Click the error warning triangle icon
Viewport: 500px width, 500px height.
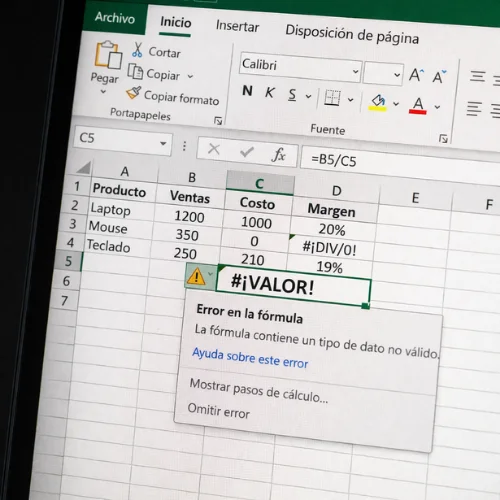(x=196, y=277)
